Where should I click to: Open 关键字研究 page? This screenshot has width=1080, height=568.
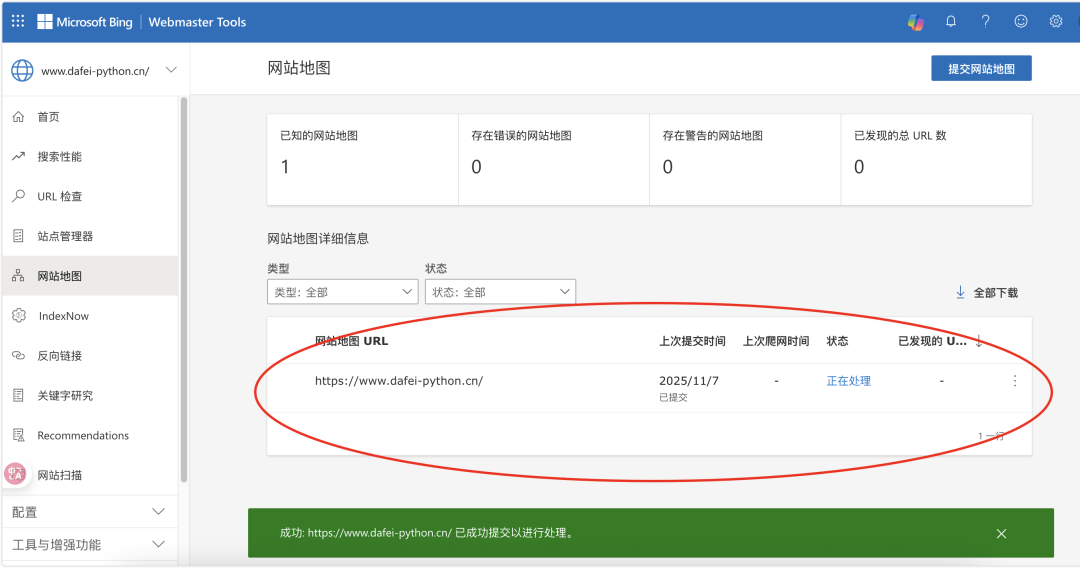[90, 395]
